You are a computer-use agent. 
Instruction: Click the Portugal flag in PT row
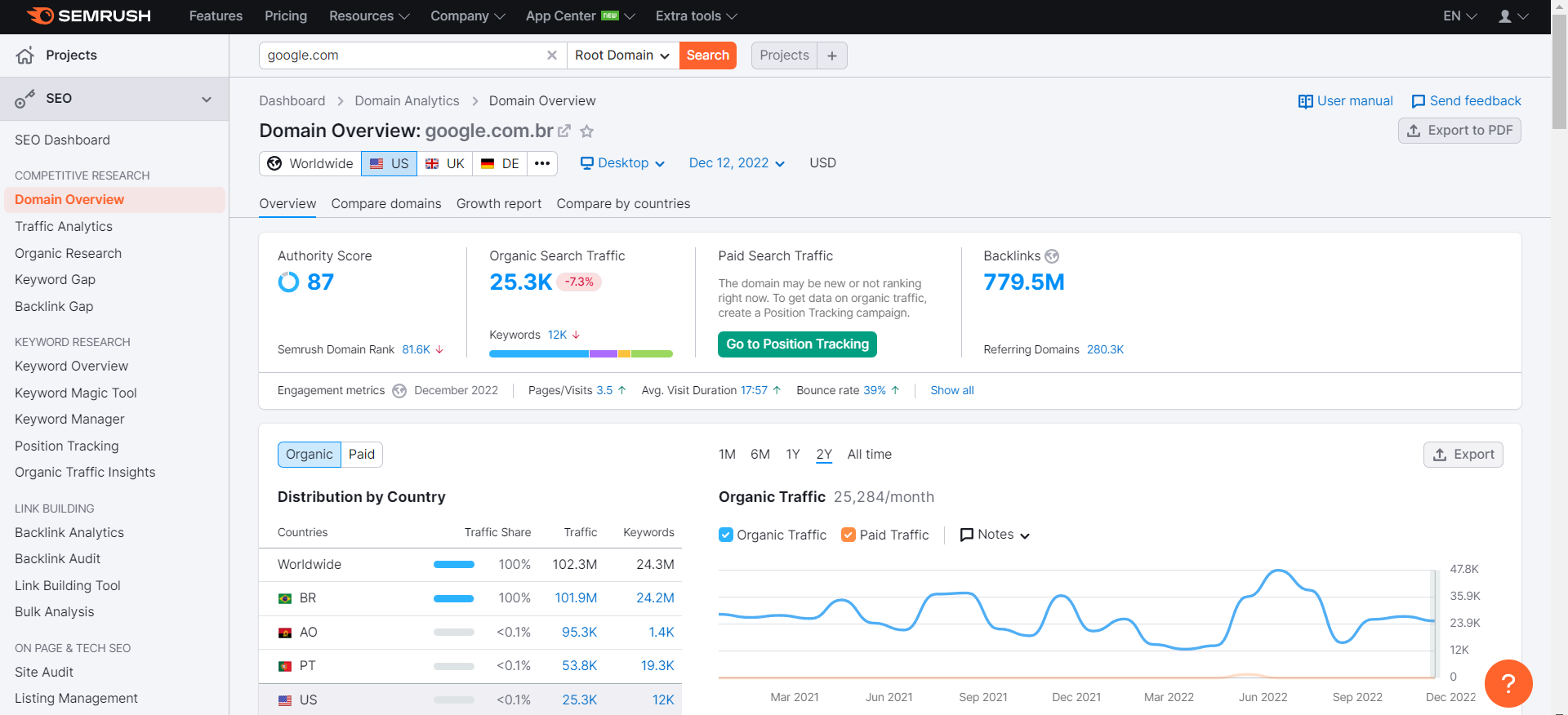285,666
